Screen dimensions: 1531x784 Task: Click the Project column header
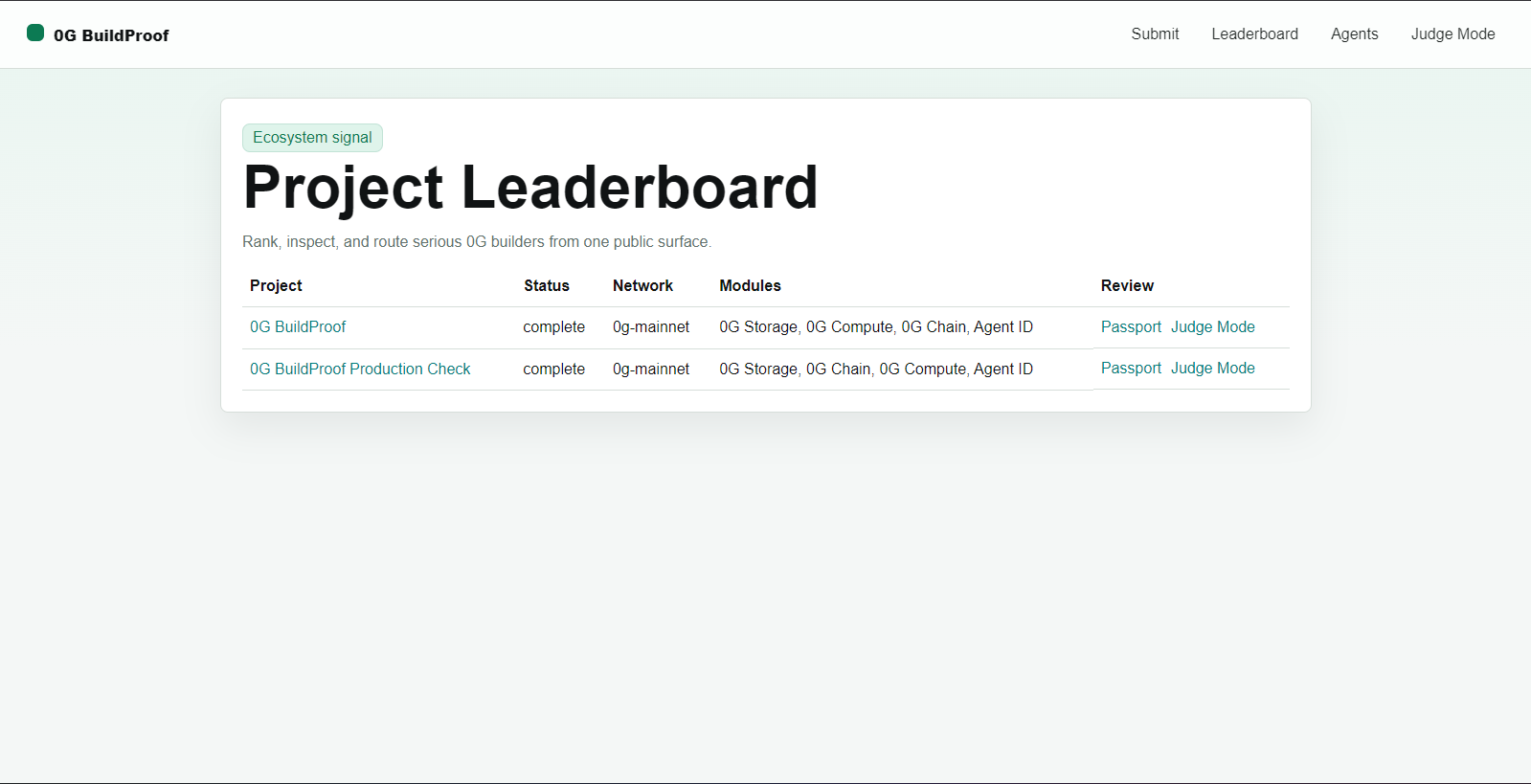276,286
